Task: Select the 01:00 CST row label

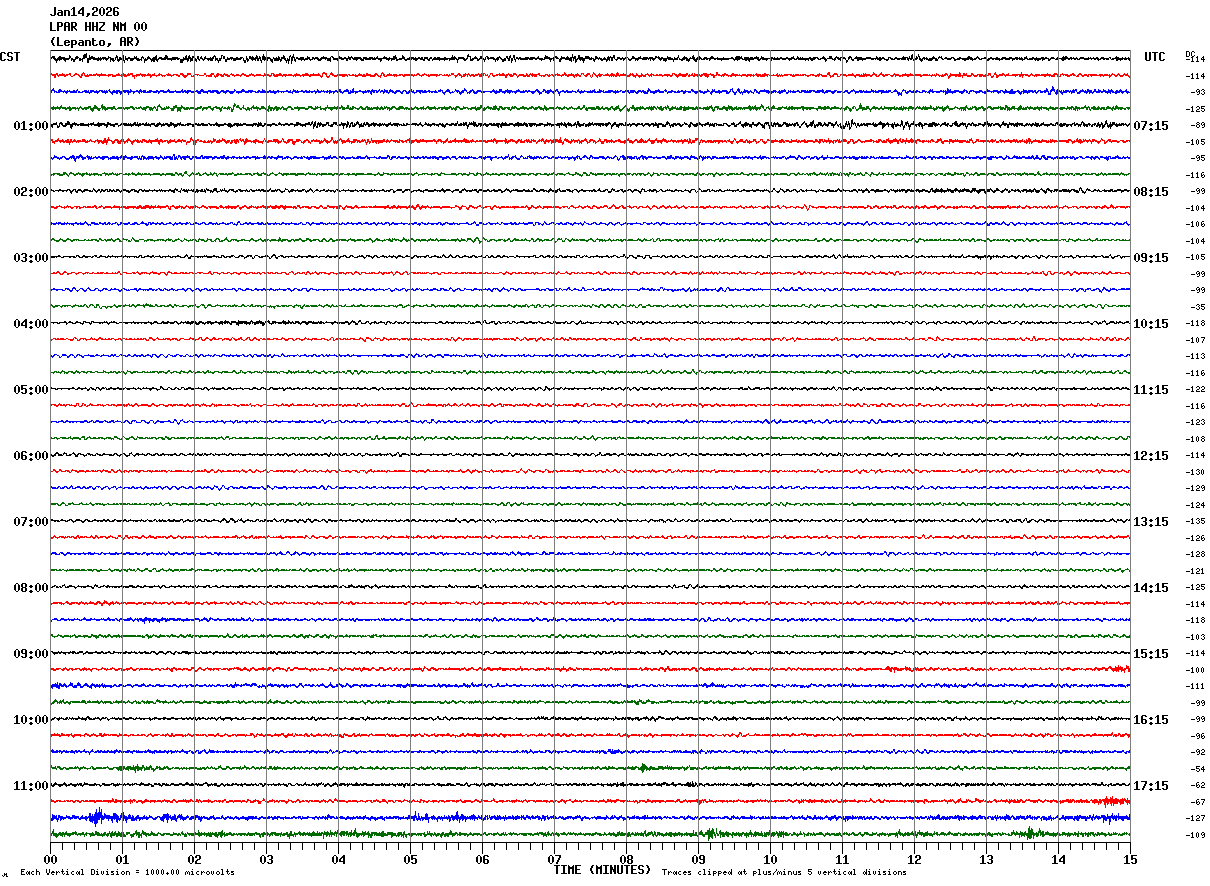Action: (x=31, y=126)
